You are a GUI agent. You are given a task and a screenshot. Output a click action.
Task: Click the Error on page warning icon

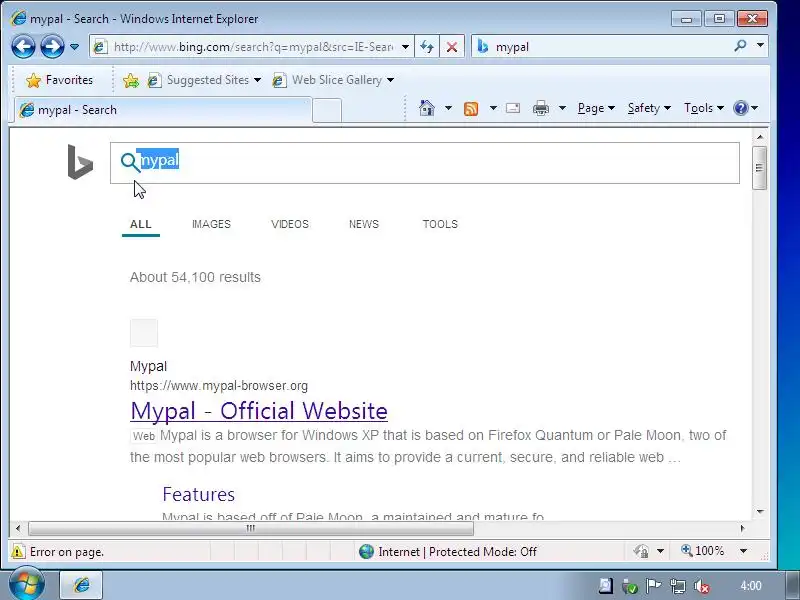(17, 552)
